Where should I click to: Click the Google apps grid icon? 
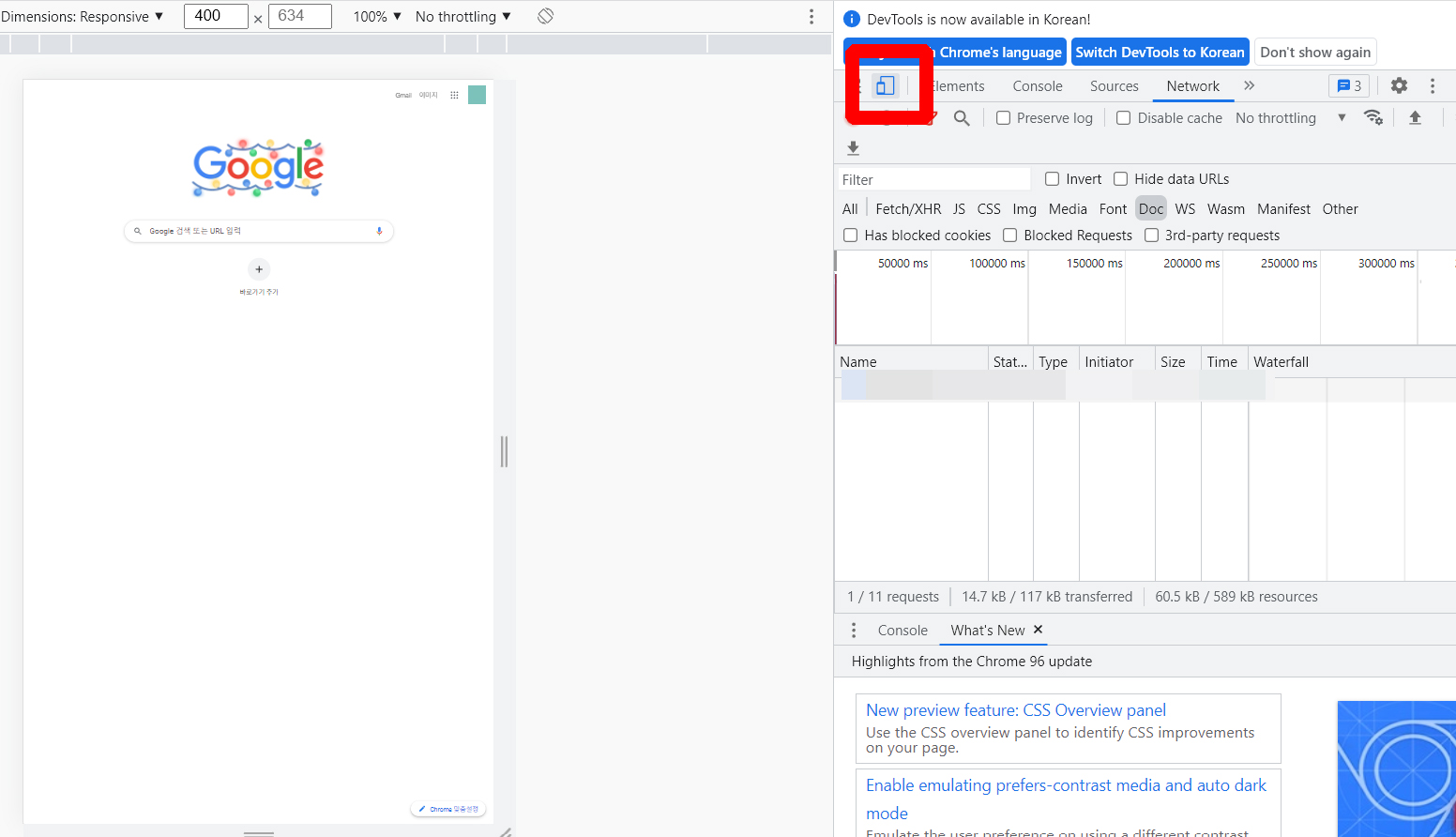(x=454, y=95)
